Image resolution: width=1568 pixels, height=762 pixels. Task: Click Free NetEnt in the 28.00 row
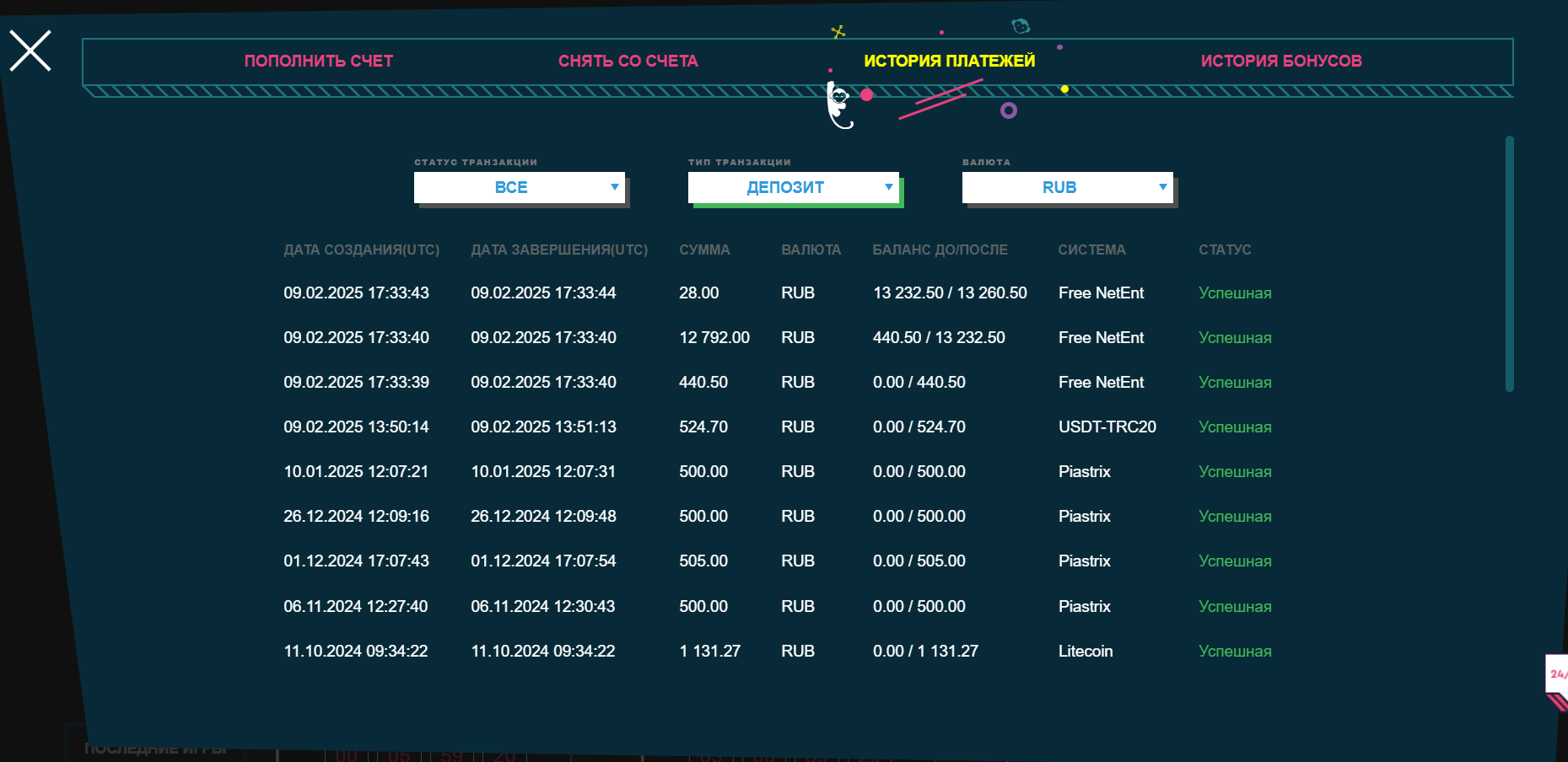[x=1102, y=292]
